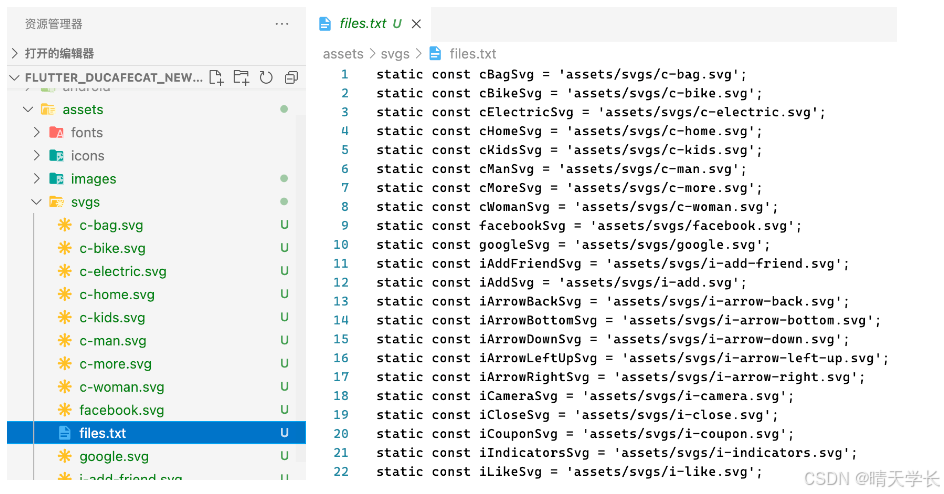Image resolution: width=944 pixels, height=494 pixels.
Task: Click the teal images folder icon
Action: tap(57, 179)
